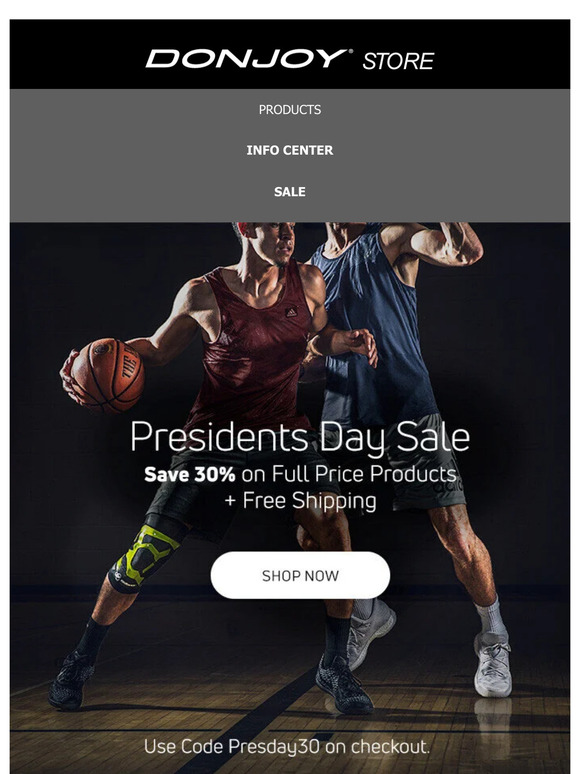Click the DonJoy logo in header
This screenshot has height=774, width=580.
pyautogui.click(x=249, y=58)
